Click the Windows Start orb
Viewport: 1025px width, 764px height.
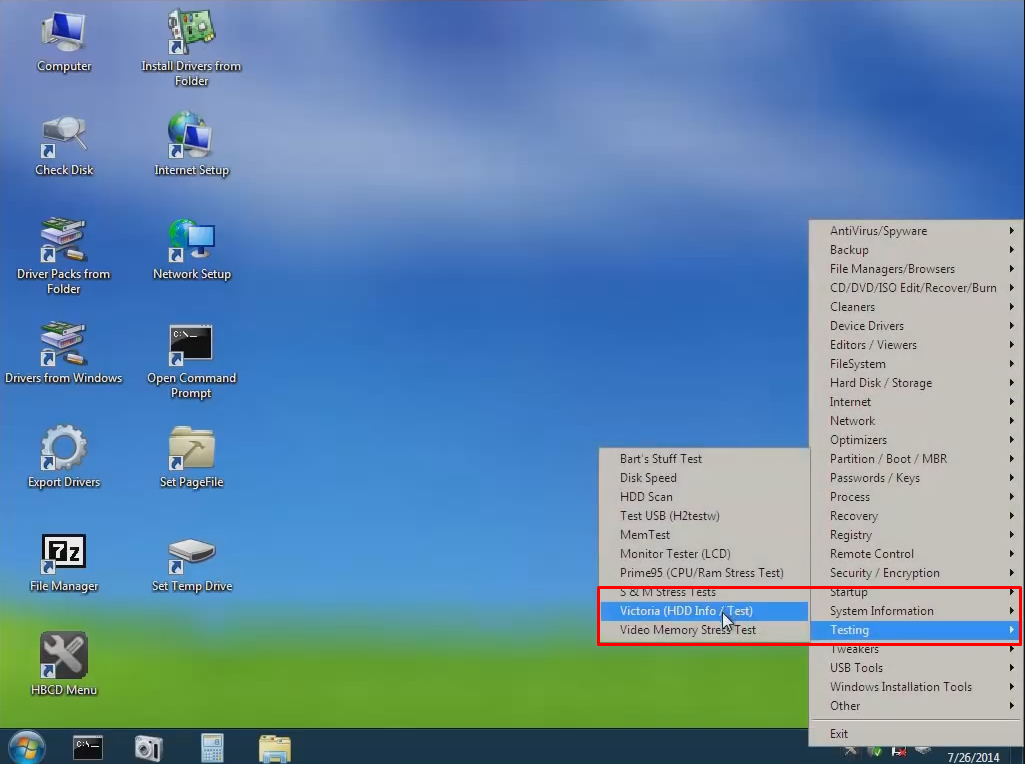point(27,747)
